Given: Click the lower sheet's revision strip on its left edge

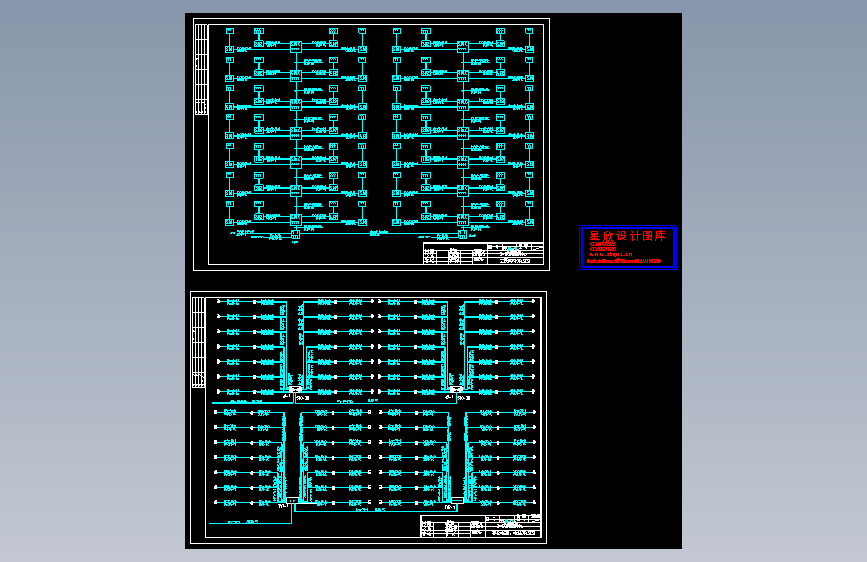Looking at the screenshot, I should [199, 342].
